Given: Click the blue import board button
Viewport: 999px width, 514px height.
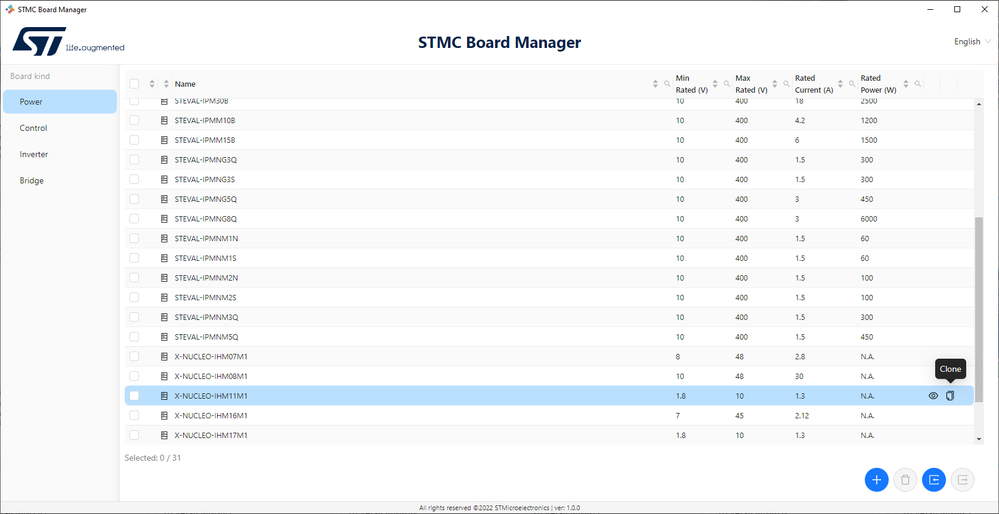Looking at the screenshot, I should [934, 480].
